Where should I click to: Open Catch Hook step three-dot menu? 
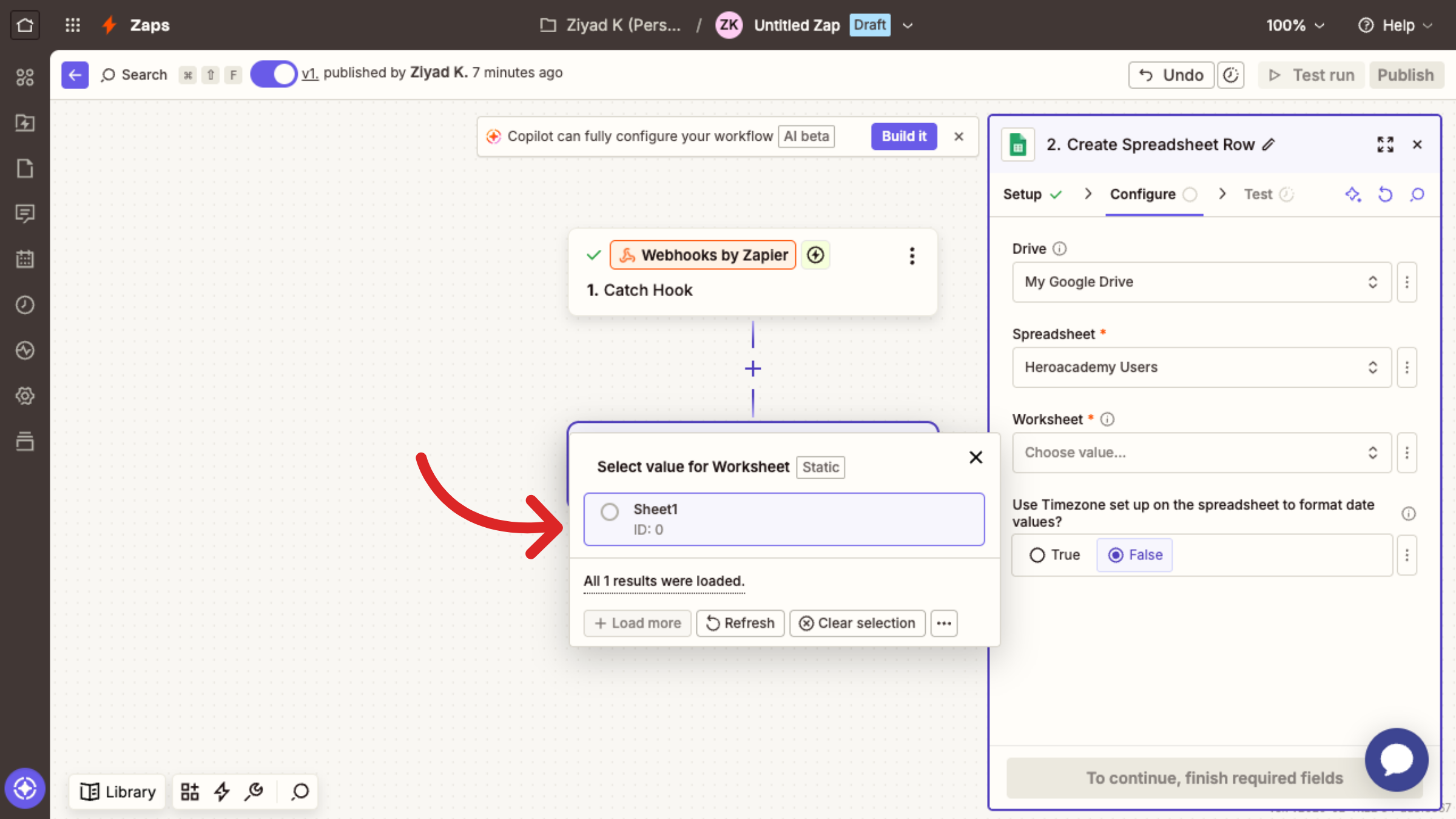click(912, 256)
